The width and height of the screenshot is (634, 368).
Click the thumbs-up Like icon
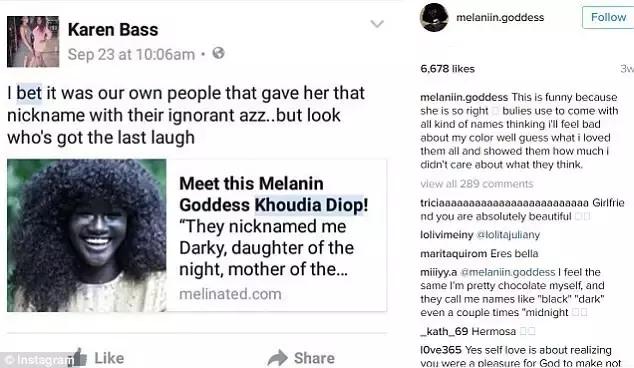click(x=78, y=357)
